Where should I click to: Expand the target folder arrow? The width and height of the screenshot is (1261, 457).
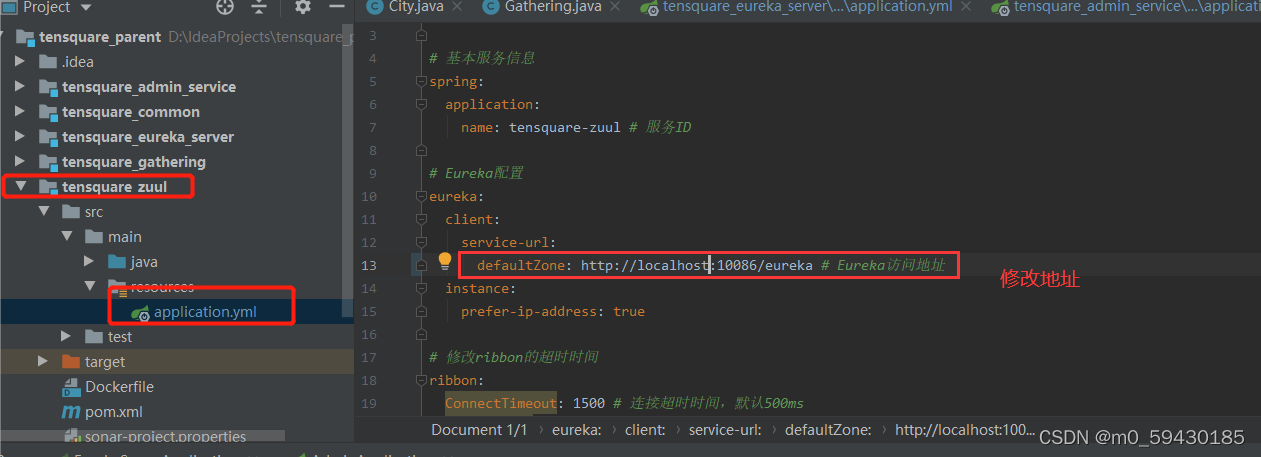point(43,362)
